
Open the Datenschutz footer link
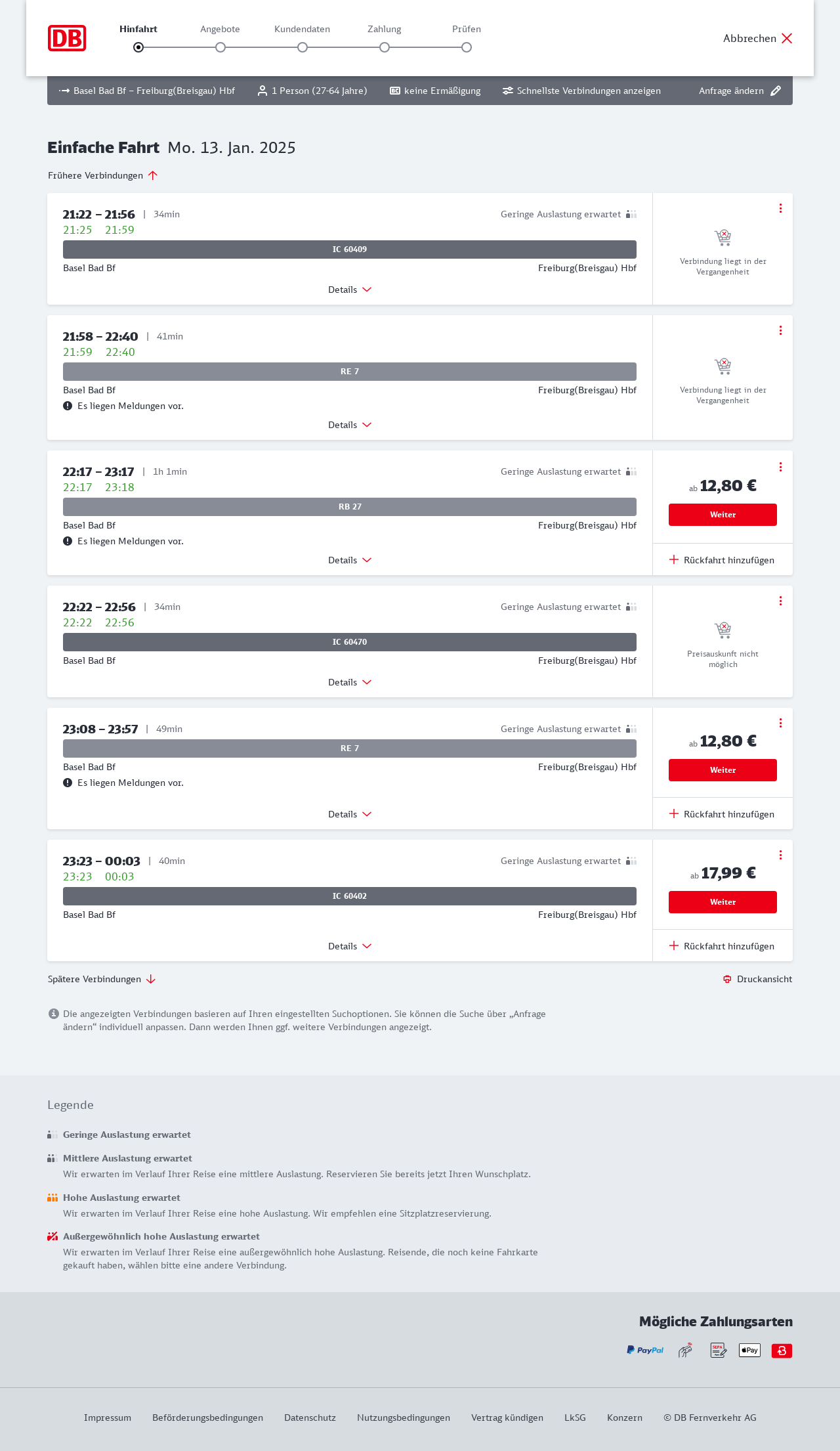(310, 1418)
